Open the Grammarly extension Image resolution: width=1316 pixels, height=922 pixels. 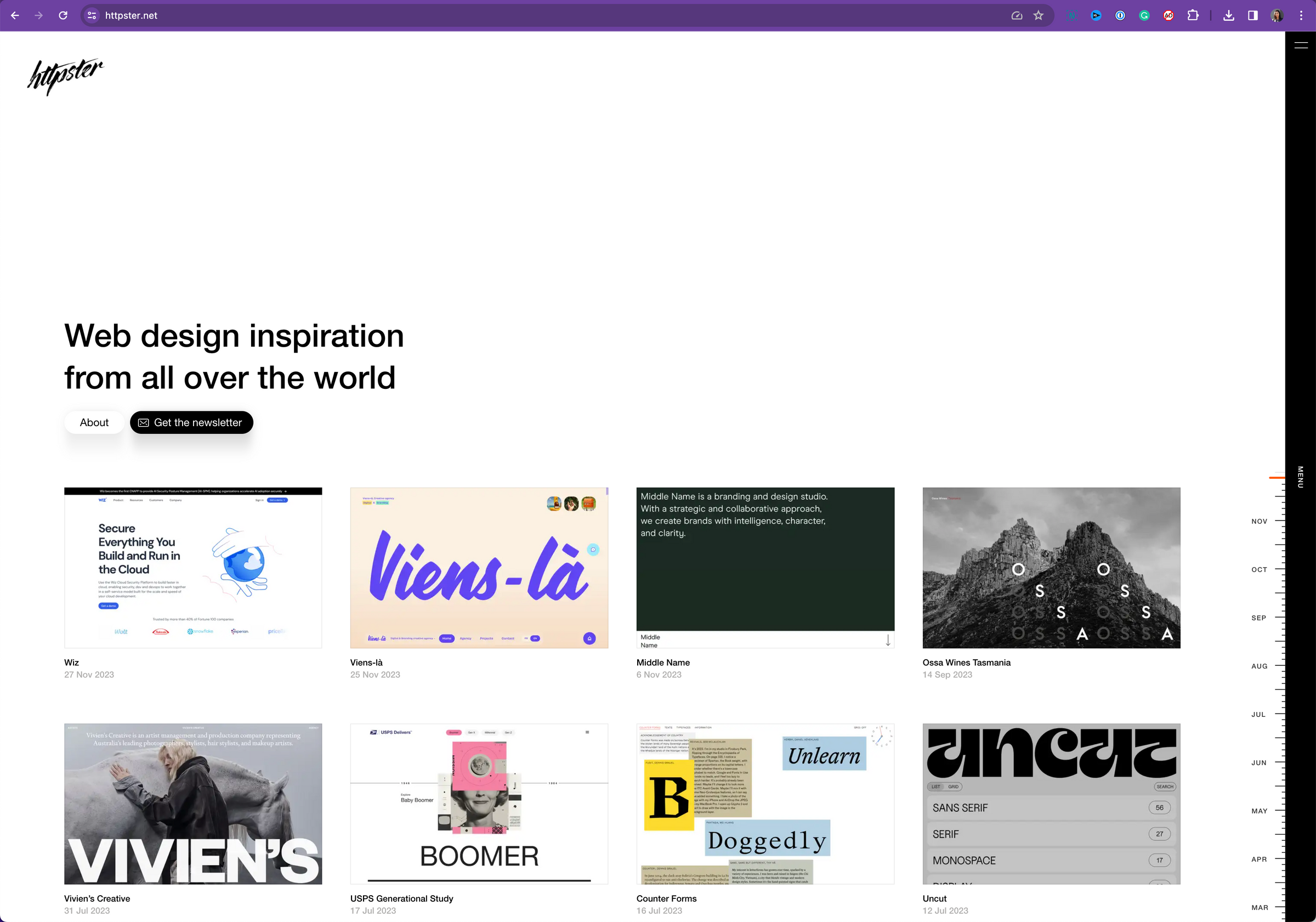[1144, 15]
